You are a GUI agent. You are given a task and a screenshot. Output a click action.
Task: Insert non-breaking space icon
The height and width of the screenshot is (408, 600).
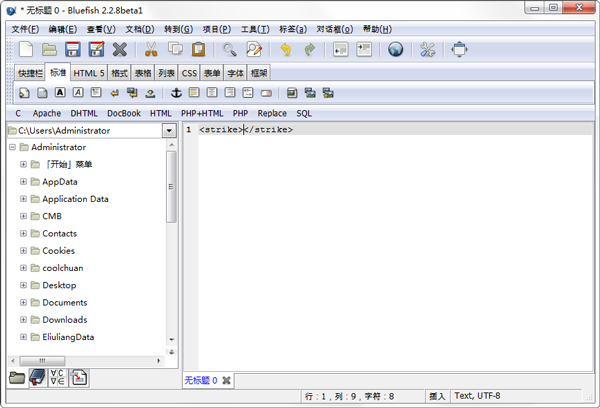tap(150, 93)
